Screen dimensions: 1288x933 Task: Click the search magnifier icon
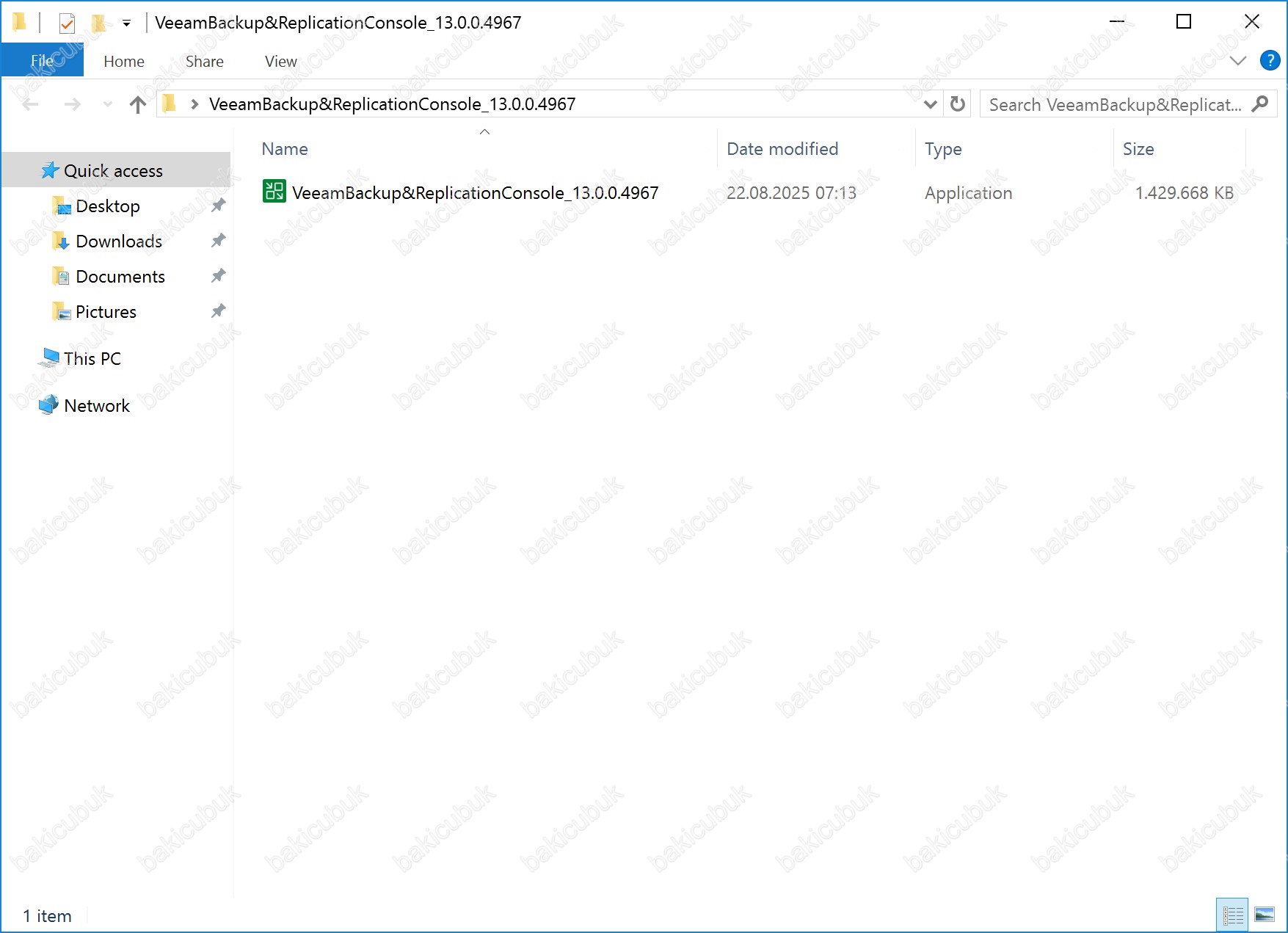1260,104
